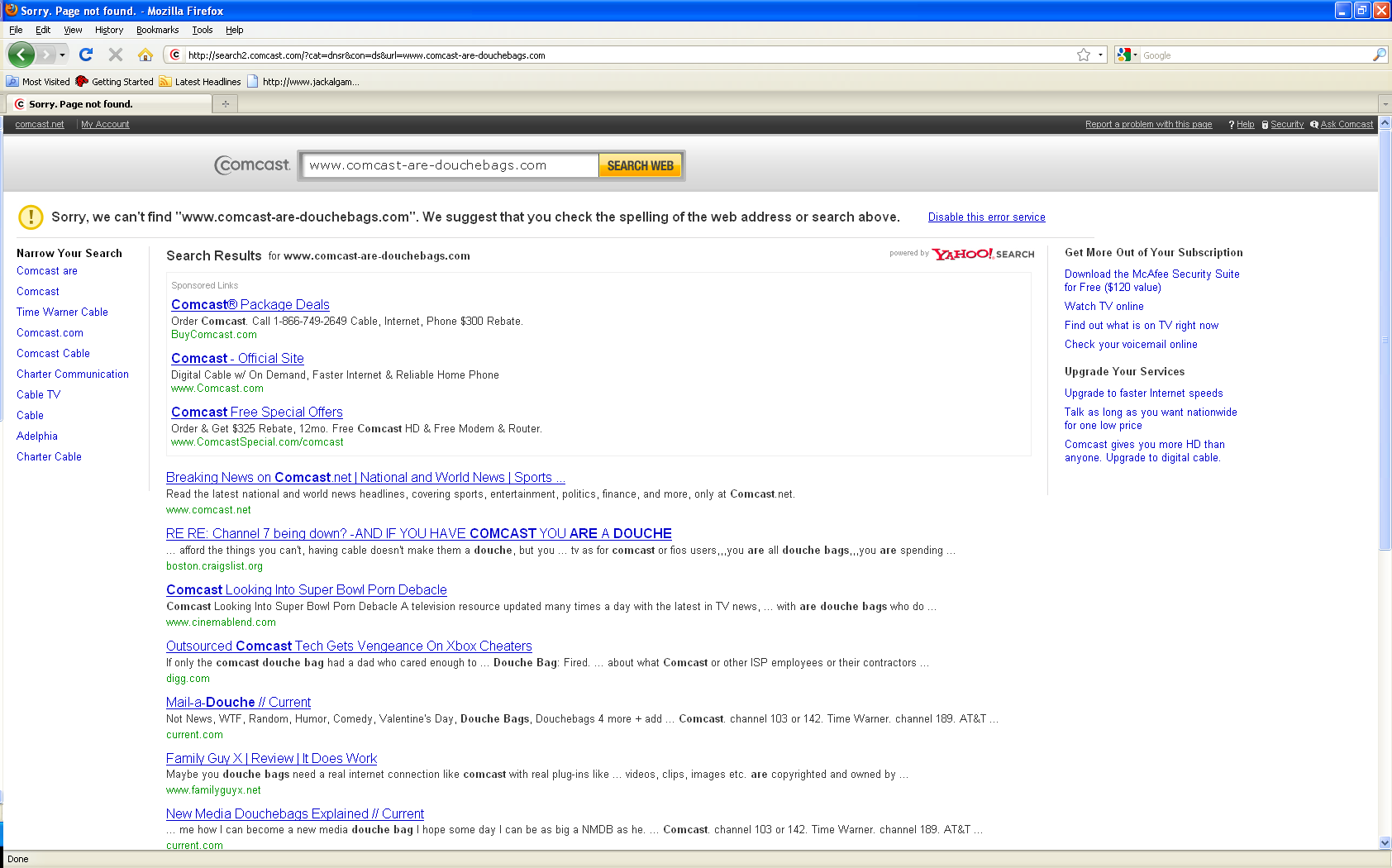Viewport: 1392px width, 868px height.
Task: Click the Firefox URL address field
Action: (628, 55)
